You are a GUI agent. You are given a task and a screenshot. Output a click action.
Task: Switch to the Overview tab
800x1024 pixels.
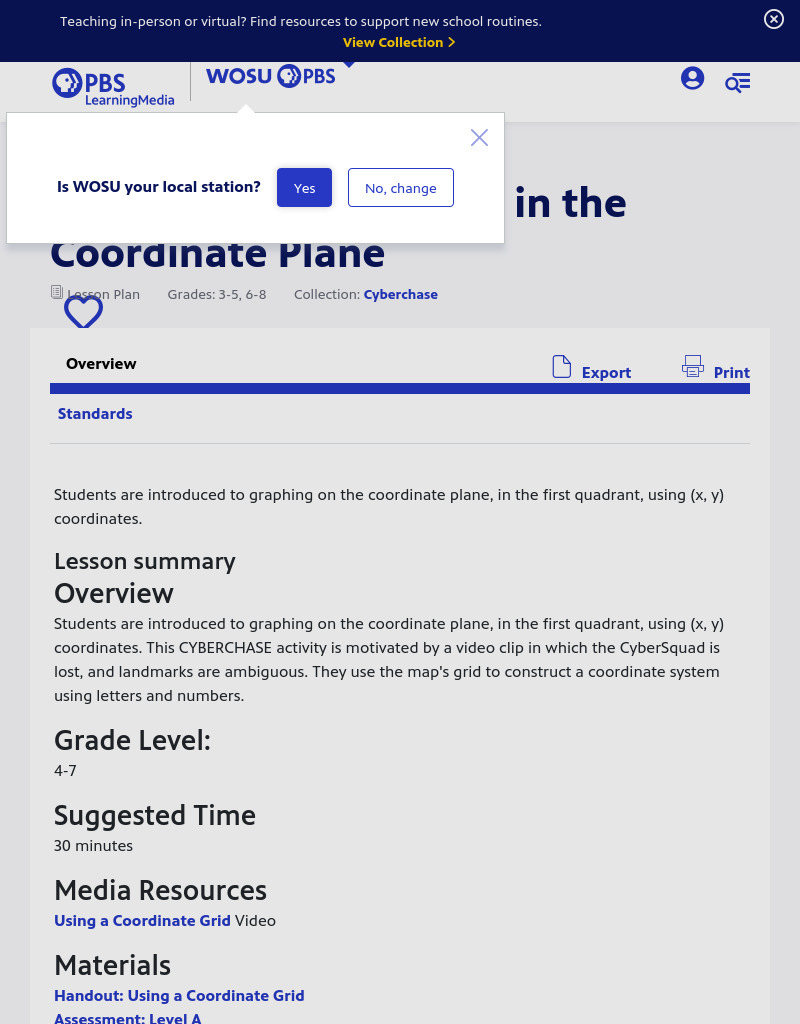pos(101,363)
